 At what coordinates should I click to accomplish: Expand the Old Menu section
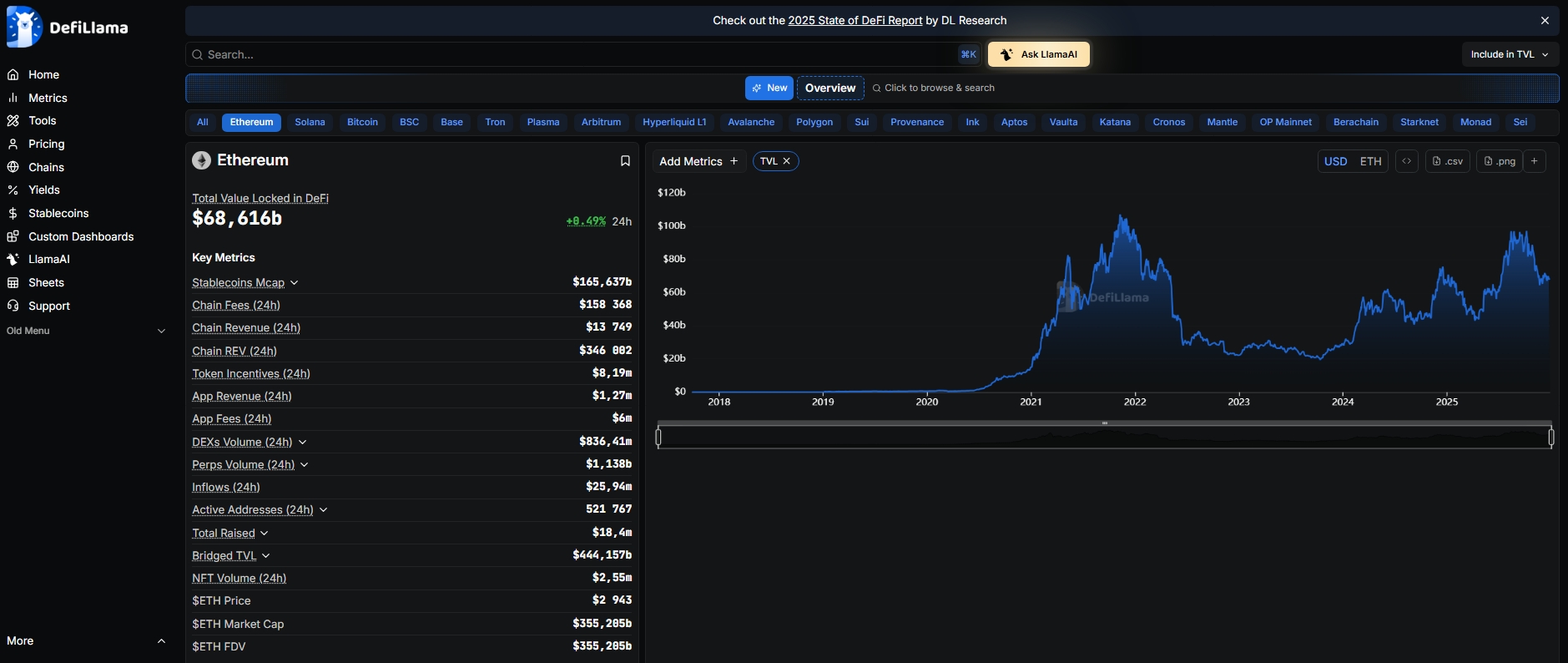tap(161, 331)
